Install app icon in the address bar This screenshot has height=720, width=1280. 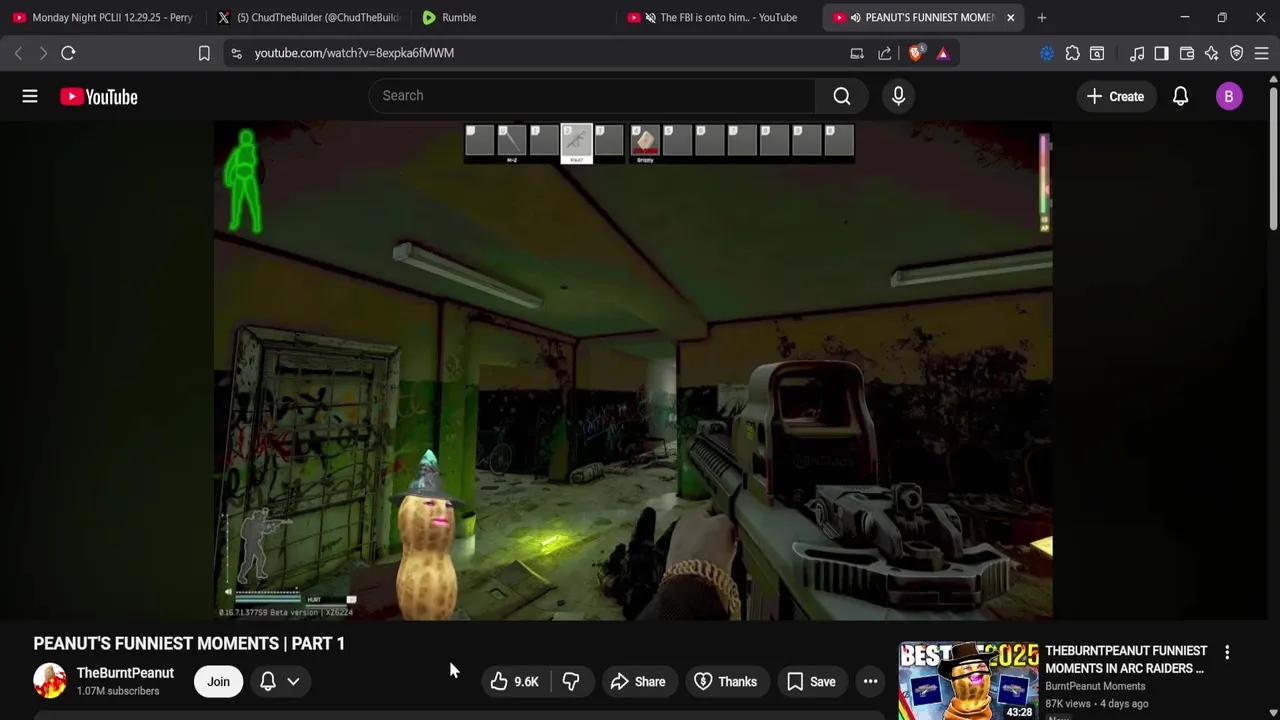[x=857, y=53]
